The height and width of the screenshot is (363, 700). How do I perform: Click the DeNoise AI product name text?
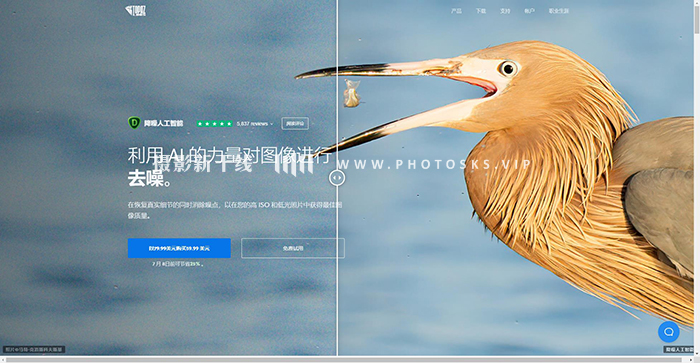[163, 123]
